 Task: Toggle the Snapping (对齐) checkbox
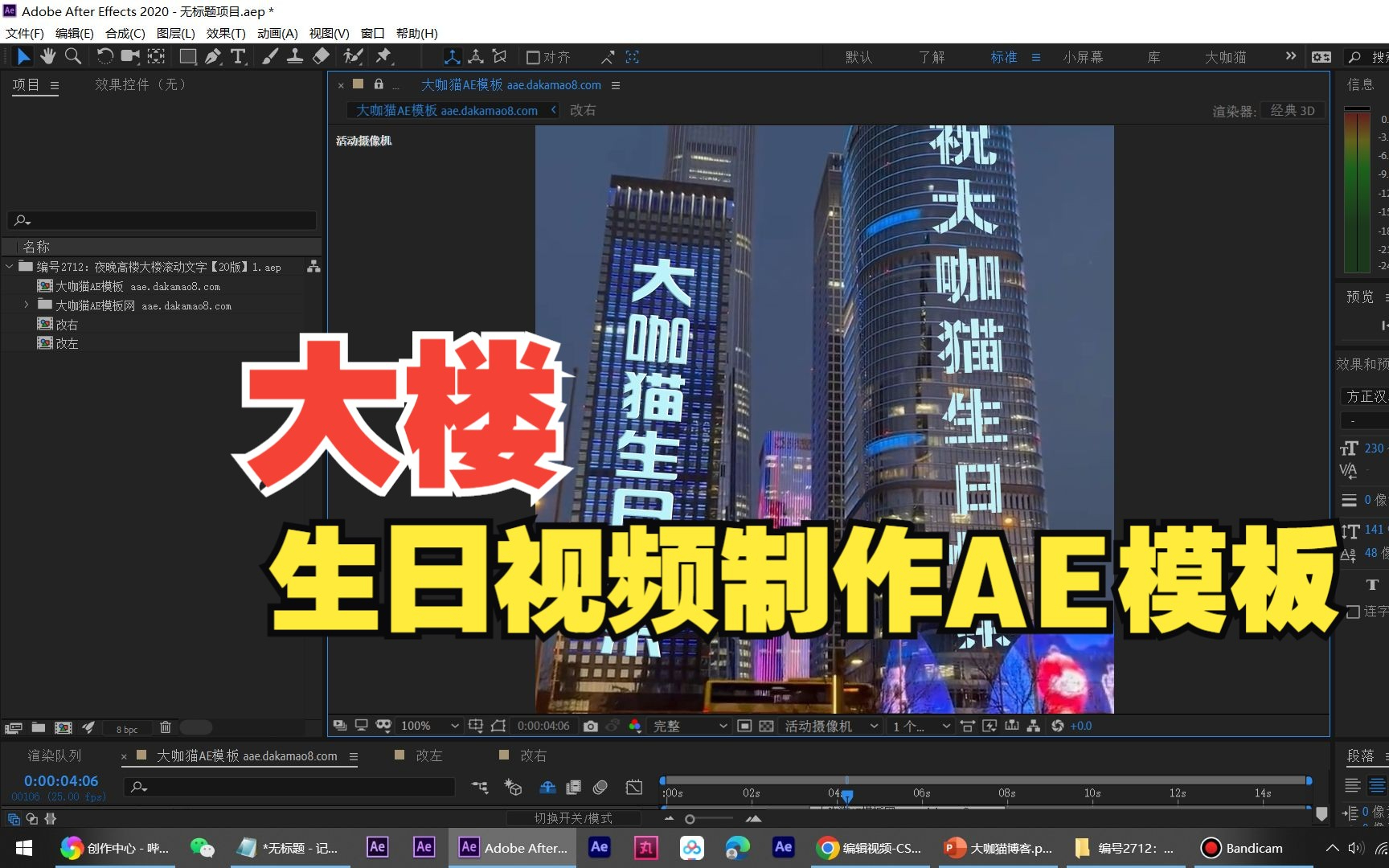tap(532, 57)
